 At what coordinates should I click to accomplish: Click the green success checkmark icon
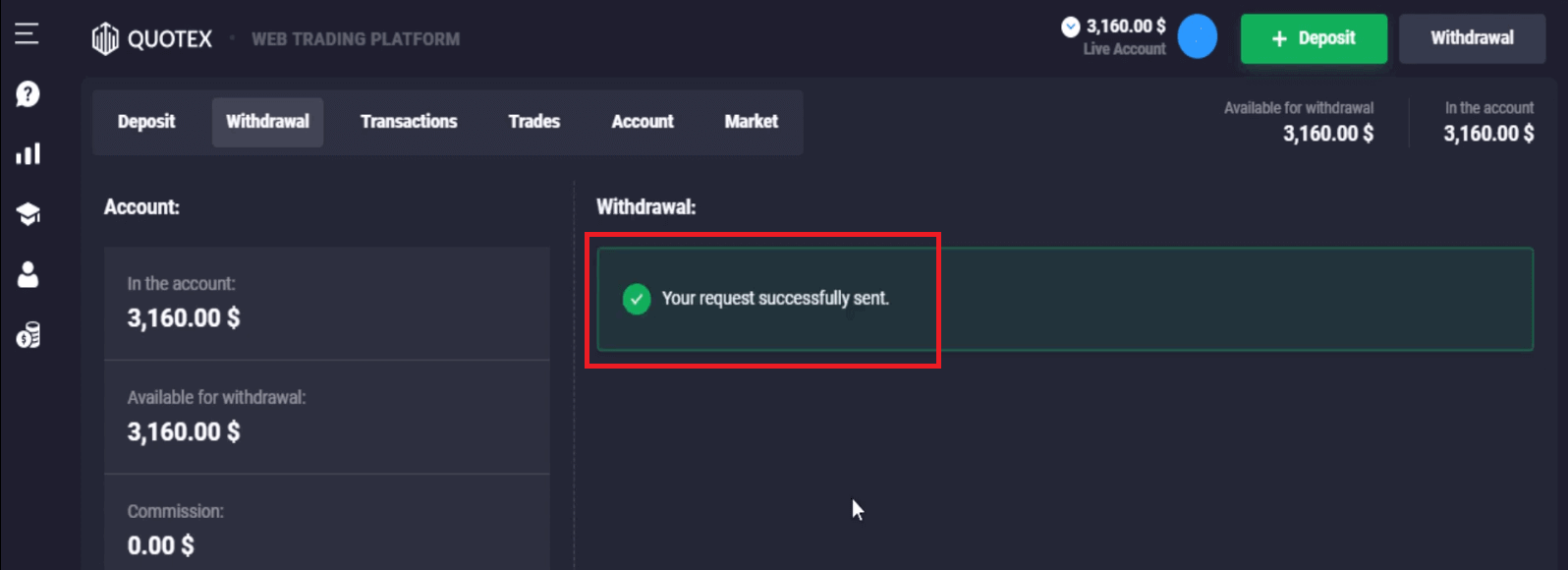click(637, 299)
